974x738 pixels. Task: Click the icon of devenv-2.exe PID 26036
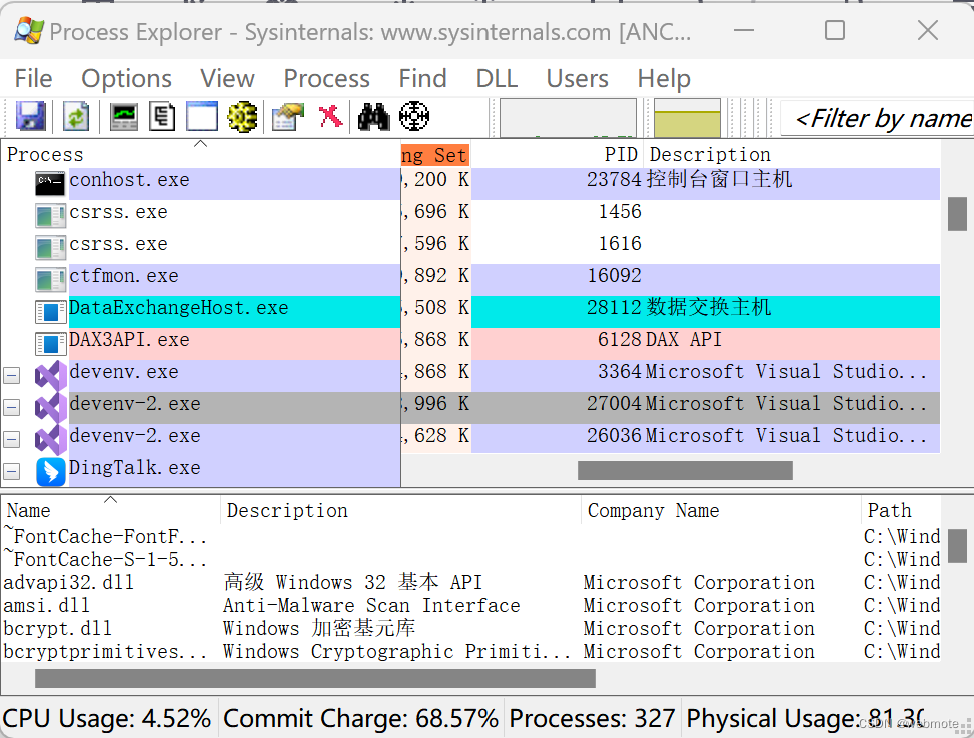[x=50, y=439]
